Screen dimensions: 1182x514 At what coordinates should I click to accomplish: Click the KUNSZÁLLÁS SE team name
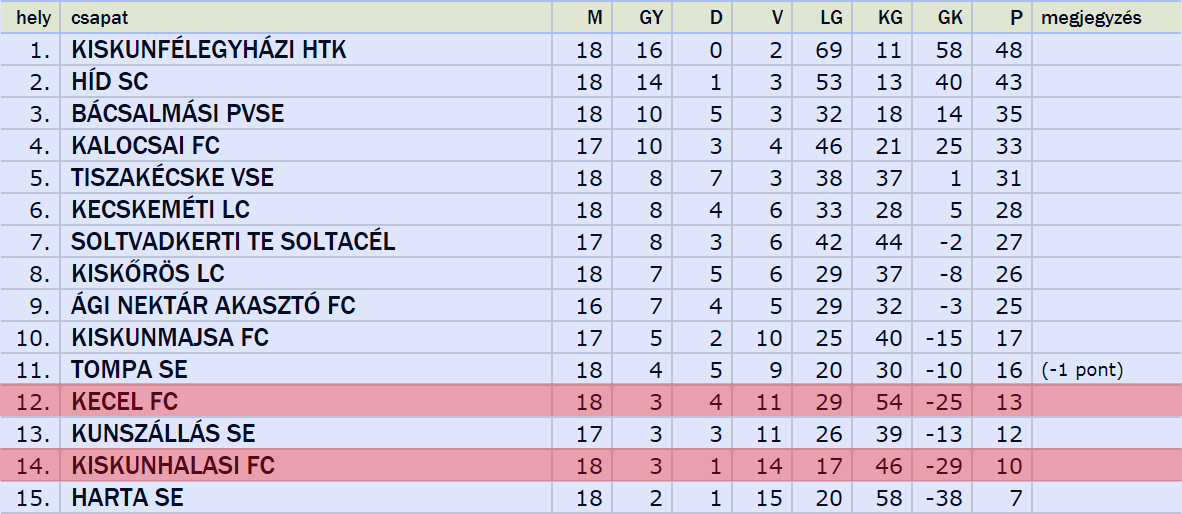[x=164, y=433]
